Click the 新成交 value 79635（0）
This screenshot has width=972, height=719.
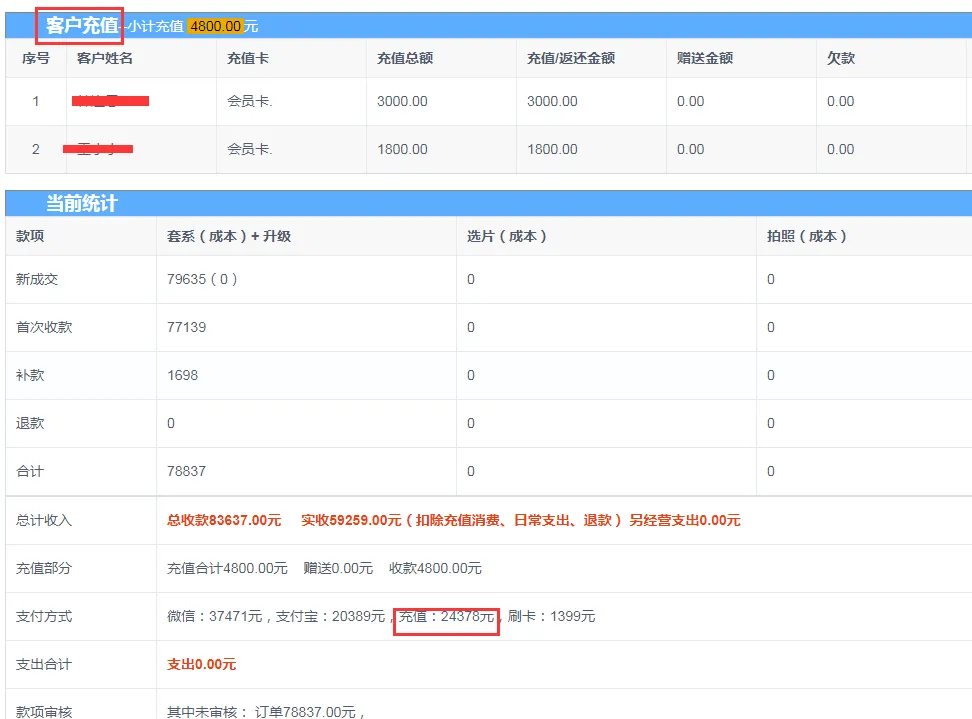[x=202, y=279]
